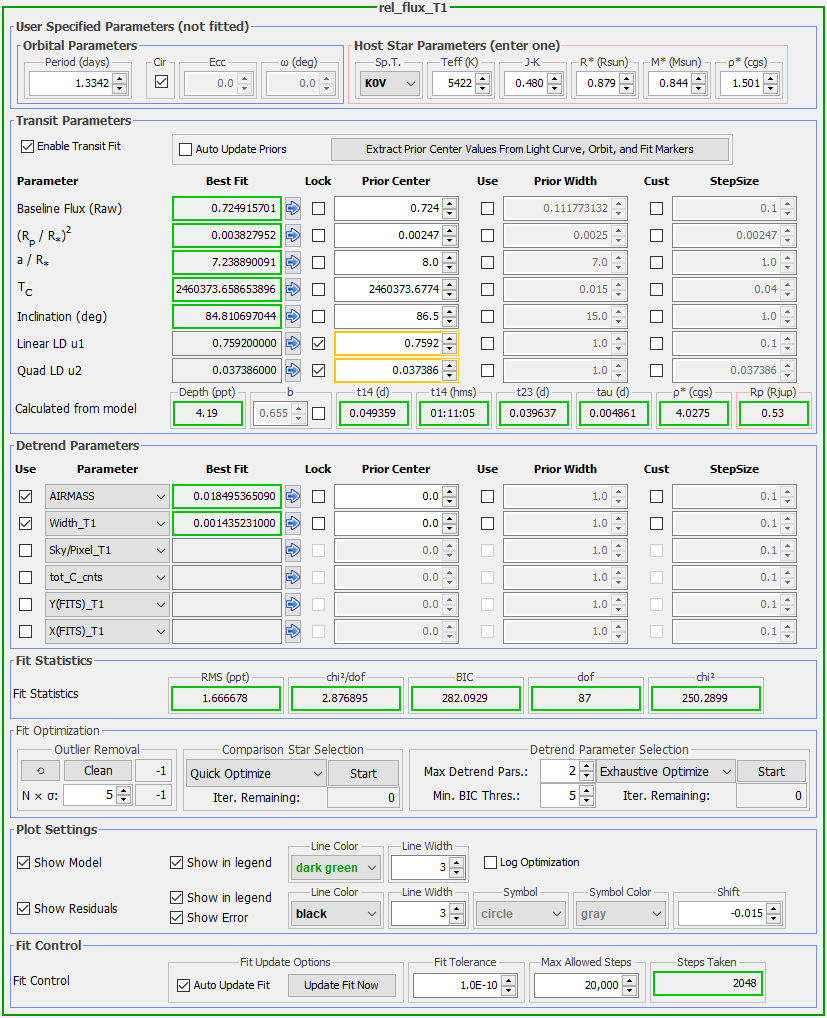Toggle the Show Residuals checkbox
Screen dimensions: 827x1018
(x=23, y=908)
